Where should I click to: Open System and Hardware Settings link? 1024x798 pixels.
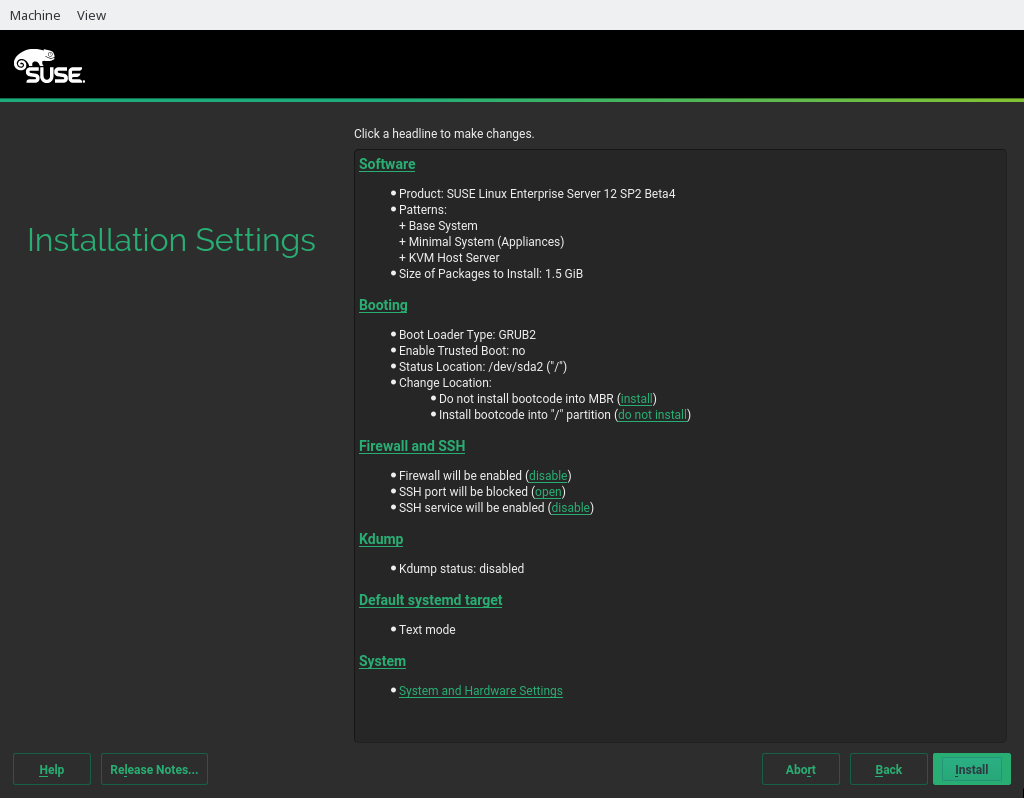(x=480, y=691)
